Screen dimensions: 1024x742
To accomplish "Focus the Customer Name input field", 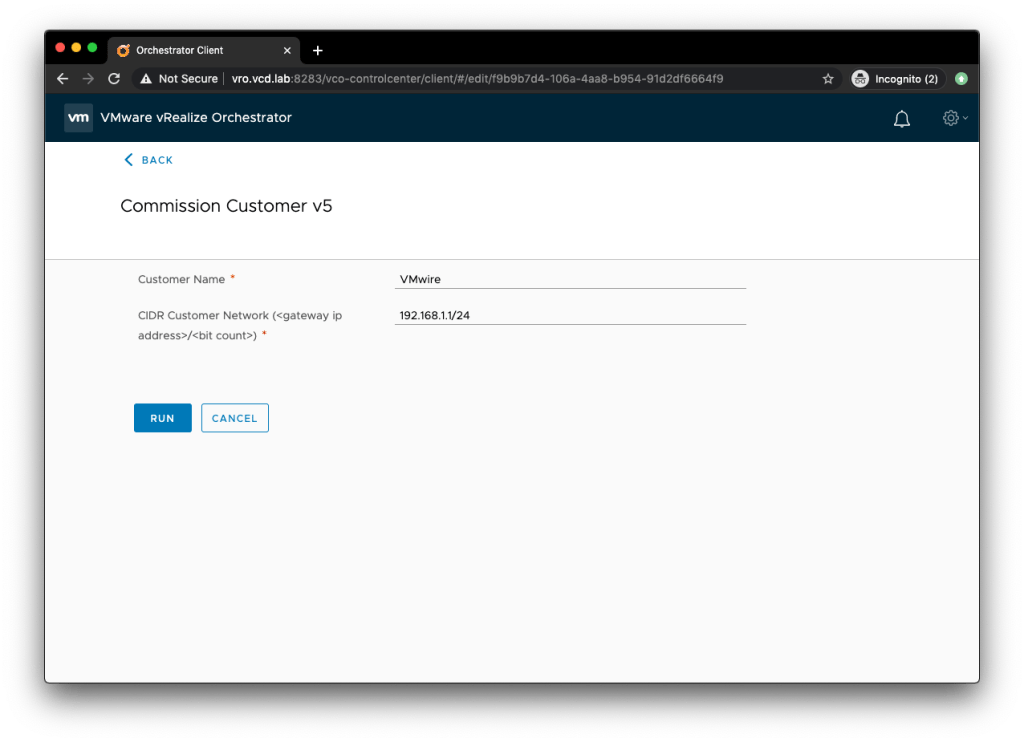I will coord(570,280).
